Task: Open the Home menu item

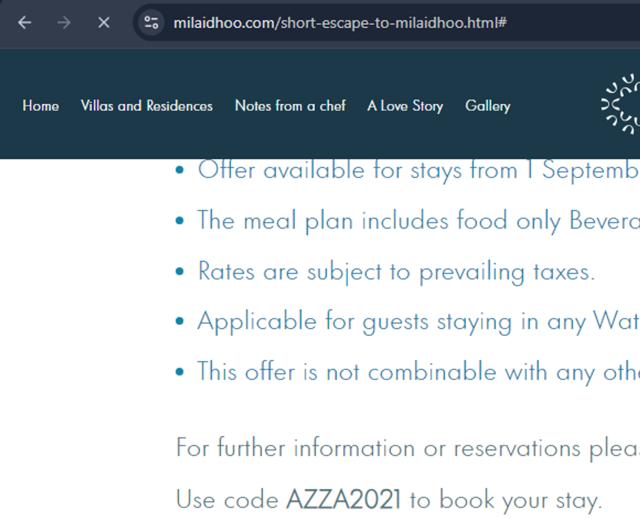Action: [x=40, y=105]
